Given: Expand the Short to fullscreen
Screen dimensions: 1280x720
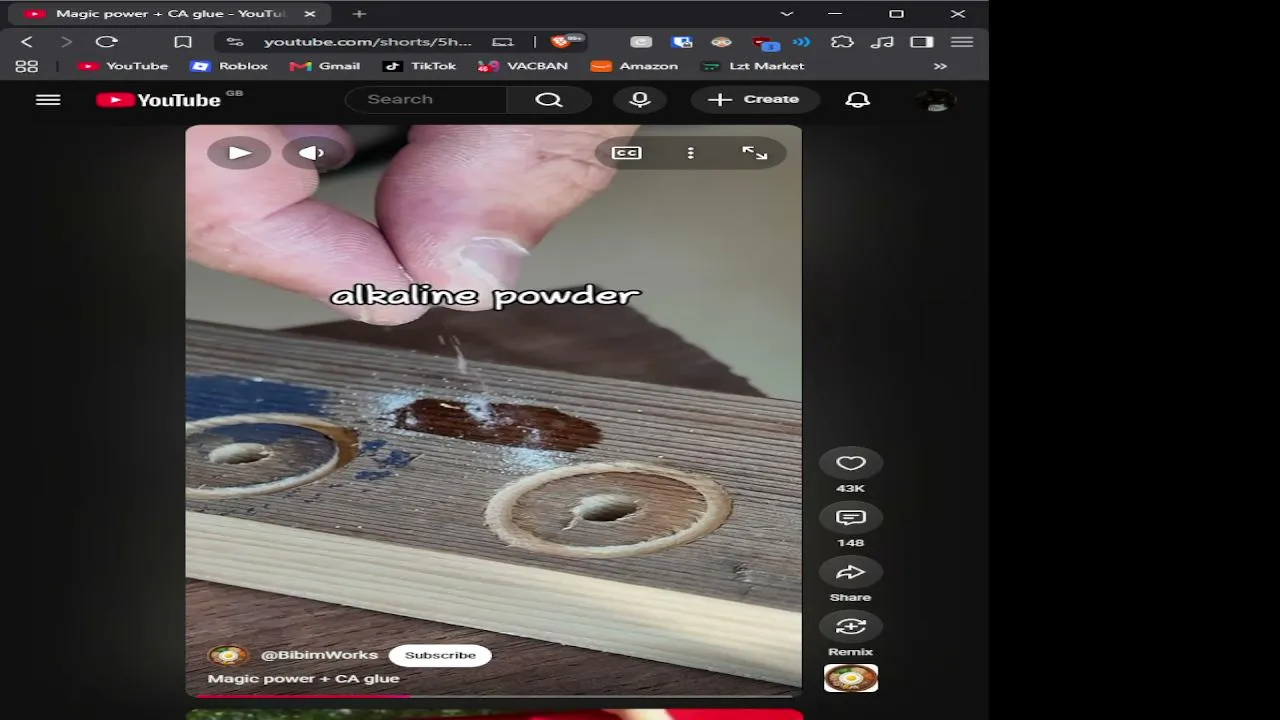Looking at the screenshot, I should point(754,153).
